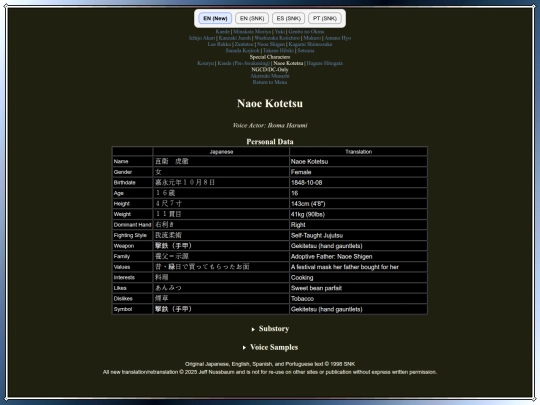Expand the Substory section
The height and width of the screenshot is (405, 540).
click(x=270, y=329)
